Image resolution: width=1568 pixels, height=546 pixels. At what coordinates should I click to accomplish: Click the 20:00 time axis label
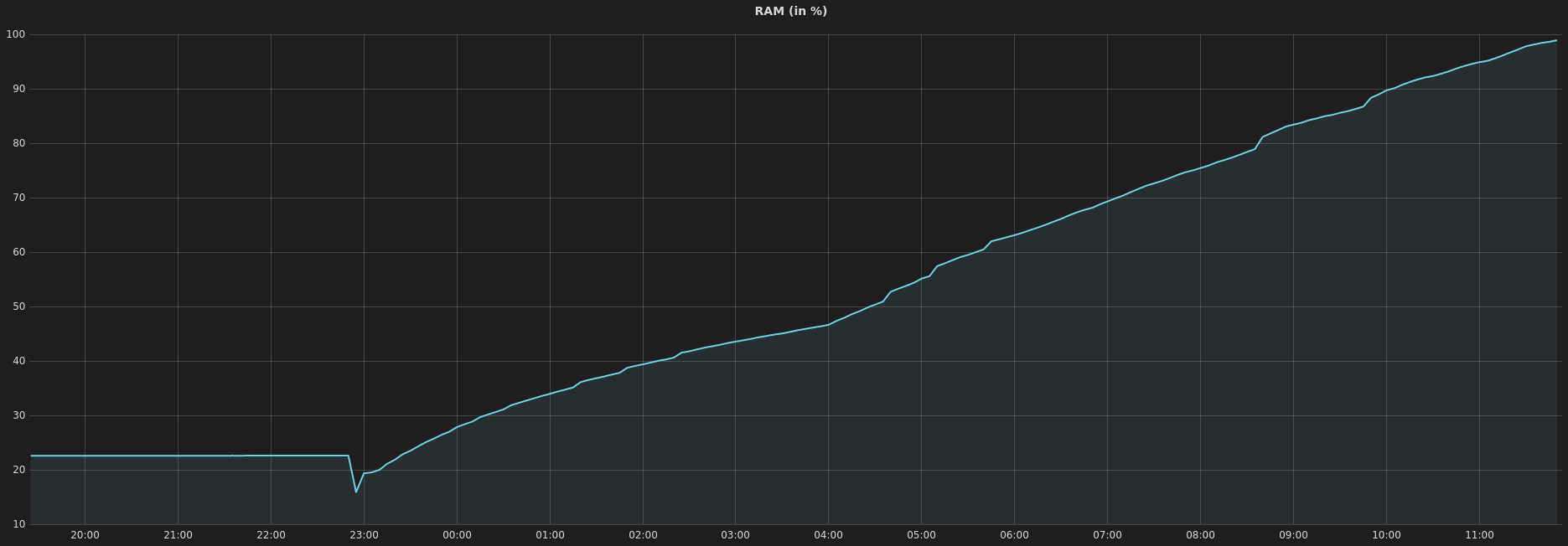coord(85,535)
